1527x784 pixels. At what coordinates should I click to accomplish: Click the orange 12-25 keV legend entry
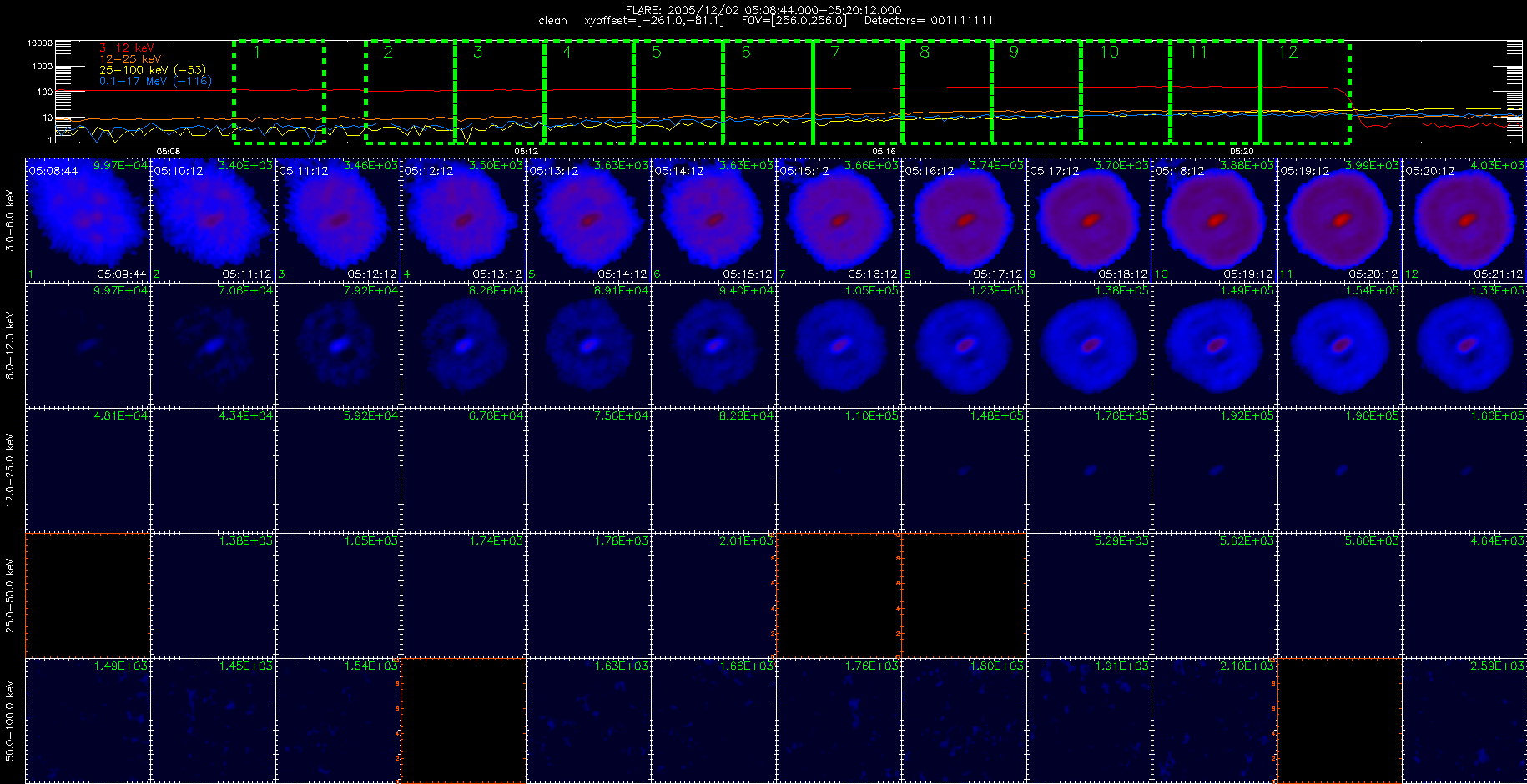click(130, 59)
